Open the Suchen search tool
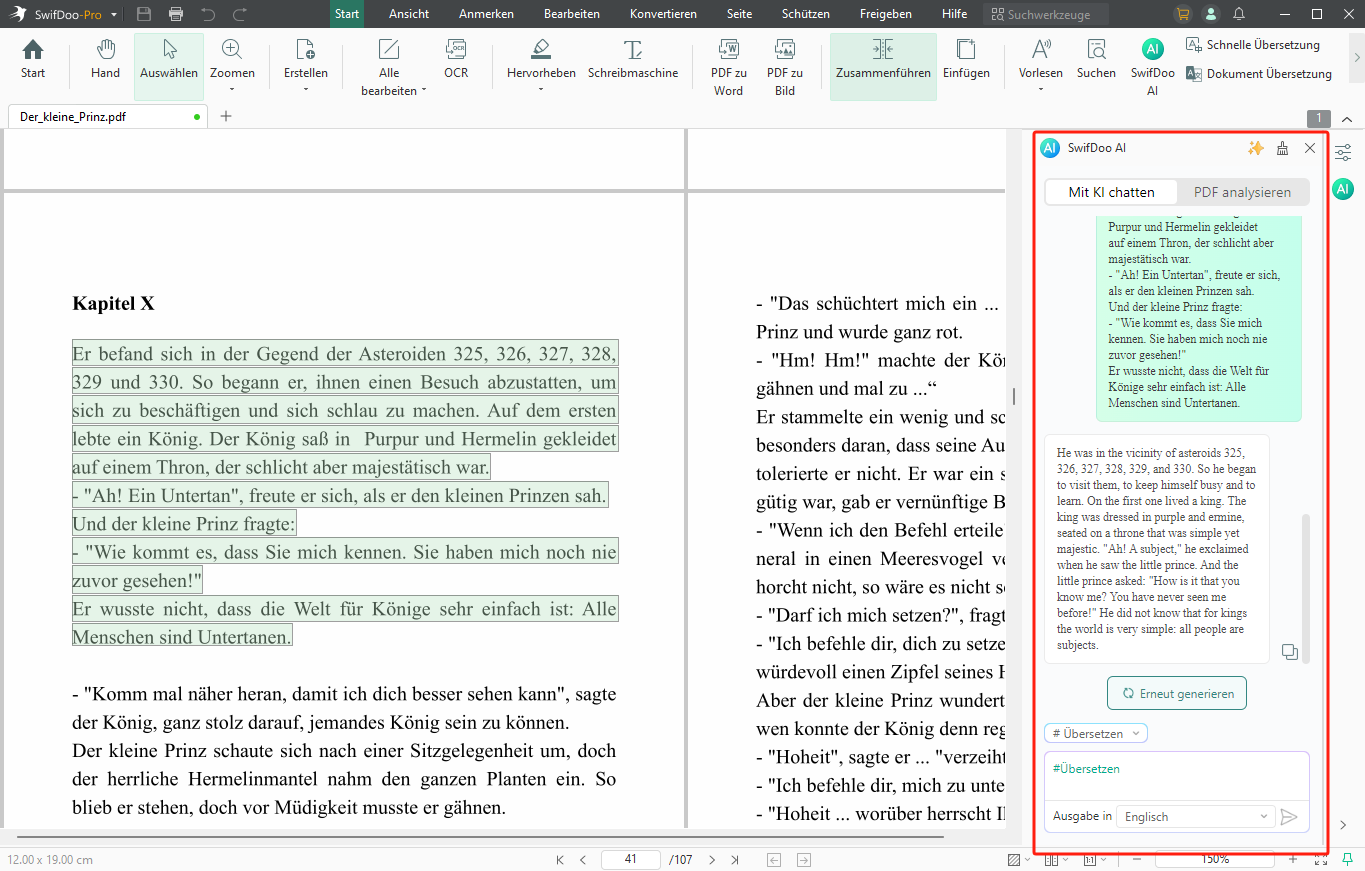 point(1096,60)
